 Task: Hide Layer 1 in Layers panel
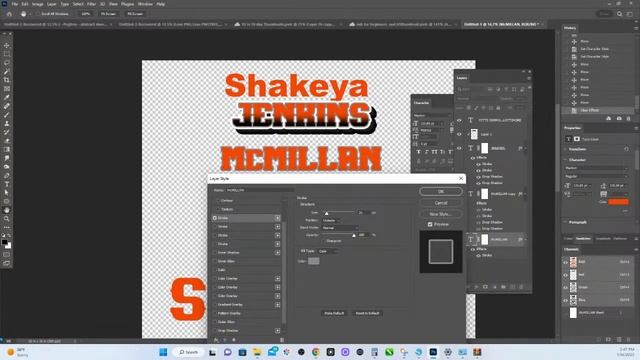tap(459, 134)
